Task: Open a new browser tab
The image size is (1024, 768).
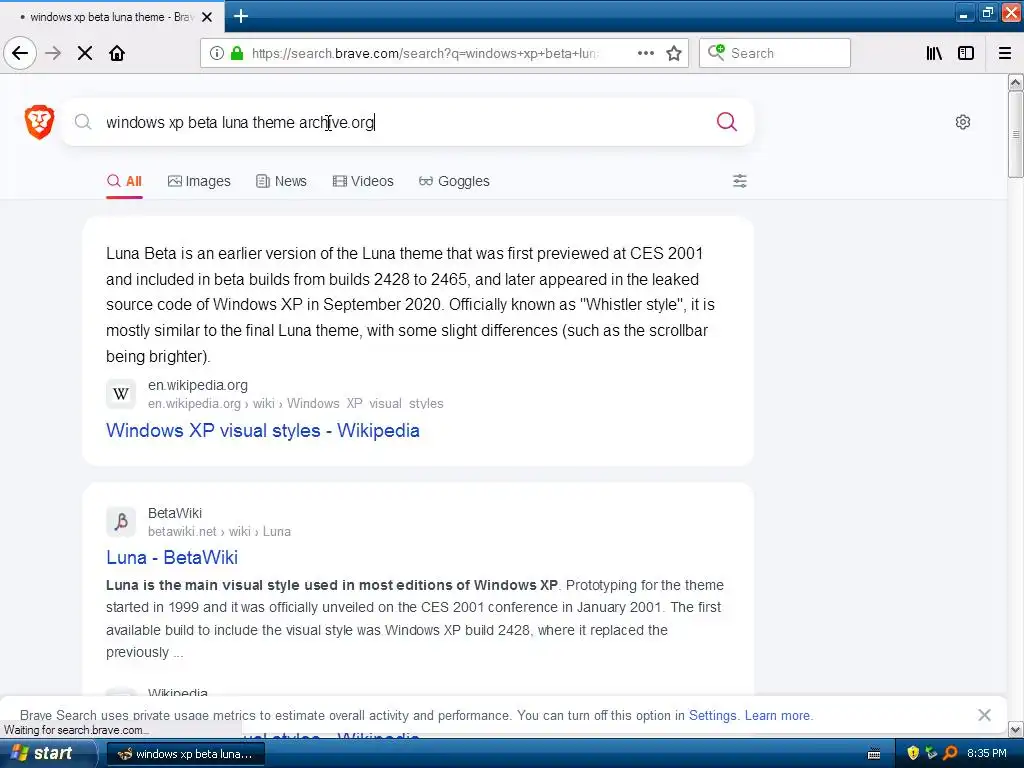Action: click(241, 16)
